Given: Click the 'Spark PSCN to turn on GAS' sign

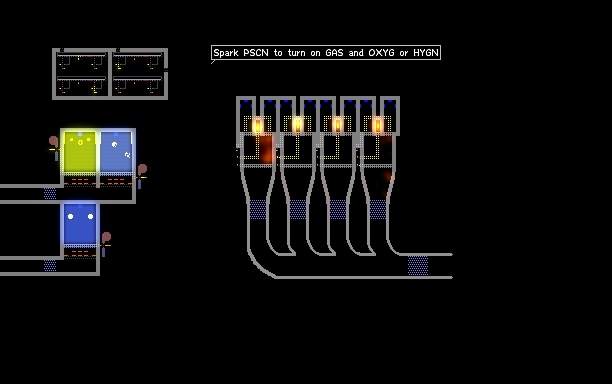Looking at the screenshot, I should click(326, 53).
